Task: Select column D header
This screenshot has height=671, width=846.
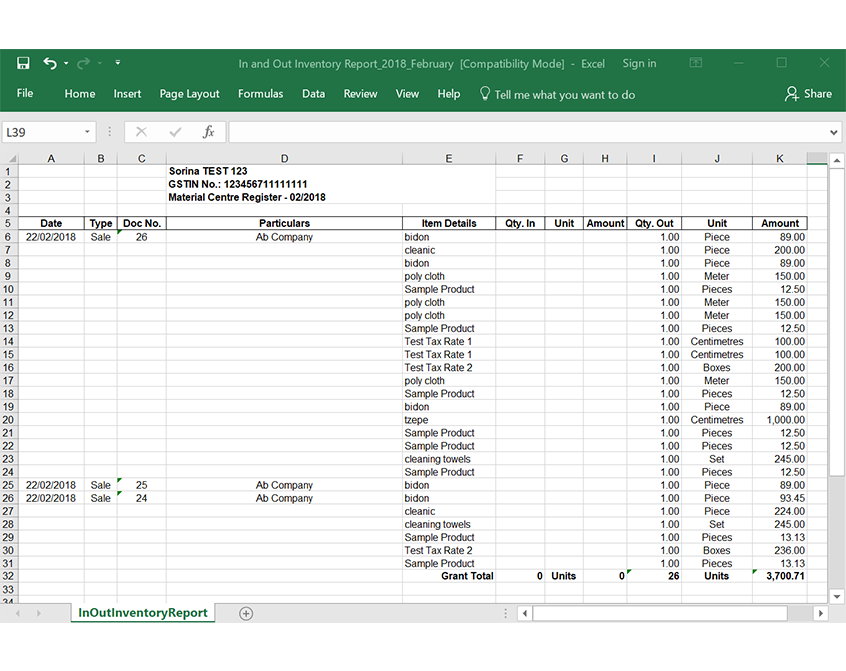Action: (284, 158)
